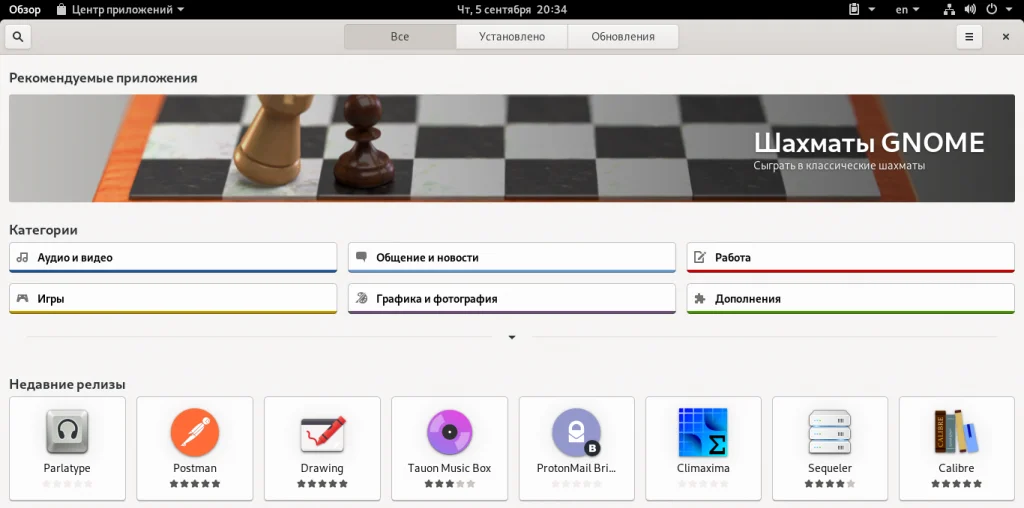The width and height of the screenshot is (1024, 508).
Task: Open the Tauon Music Box disc icon
Action: tap(449, 432)
